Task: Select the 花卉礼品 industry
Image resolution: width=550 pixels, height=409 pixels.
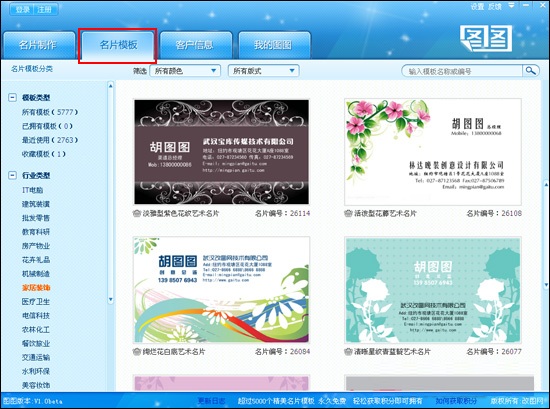Action: 36,260
